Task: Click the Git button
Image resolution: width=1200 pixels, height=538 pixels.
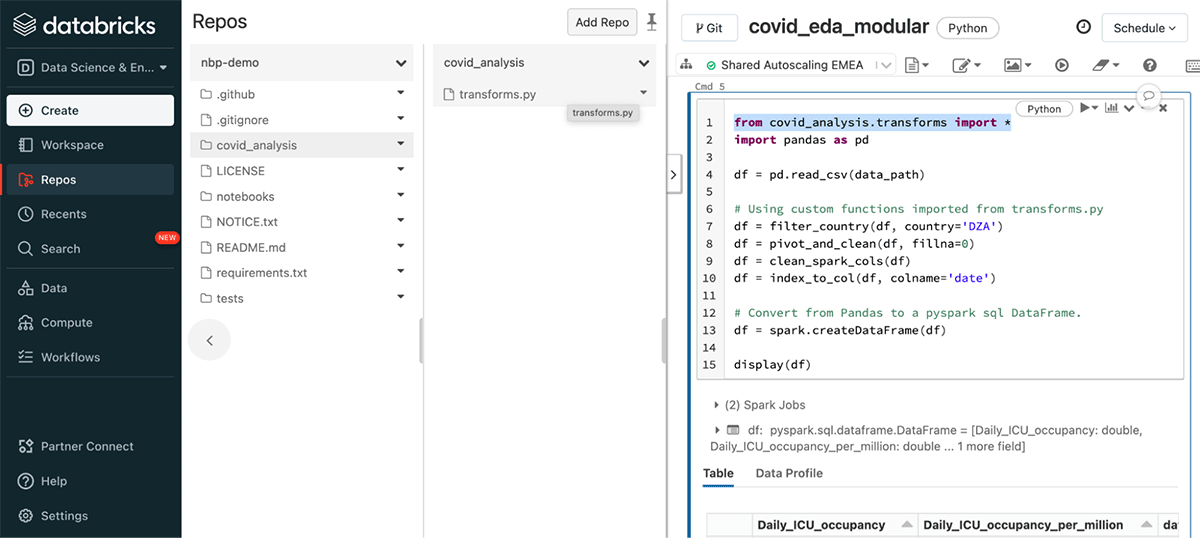Action: pyautogui.click(x=708, y=28)
